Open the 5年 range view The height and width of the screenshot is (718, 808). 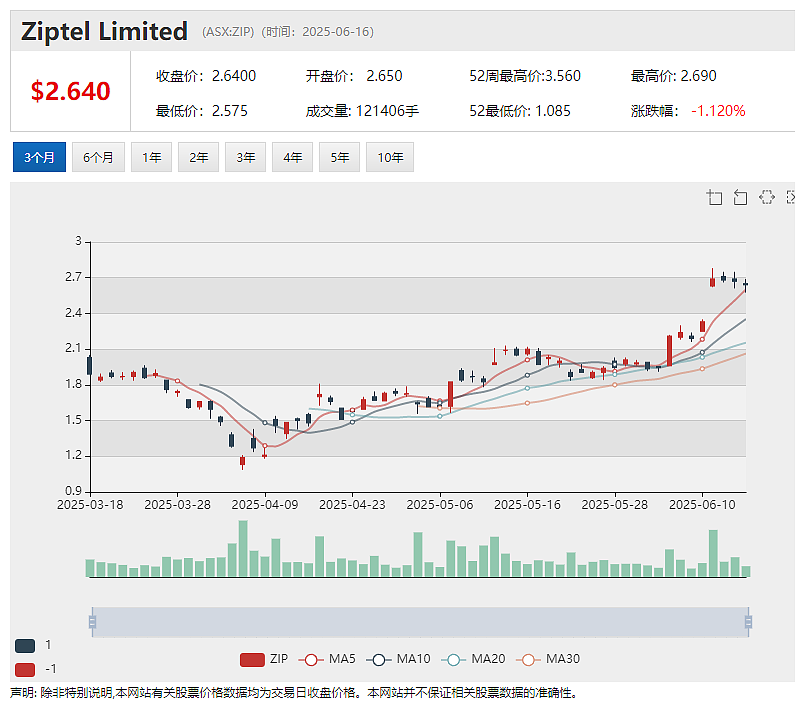(x=340, y=157)
